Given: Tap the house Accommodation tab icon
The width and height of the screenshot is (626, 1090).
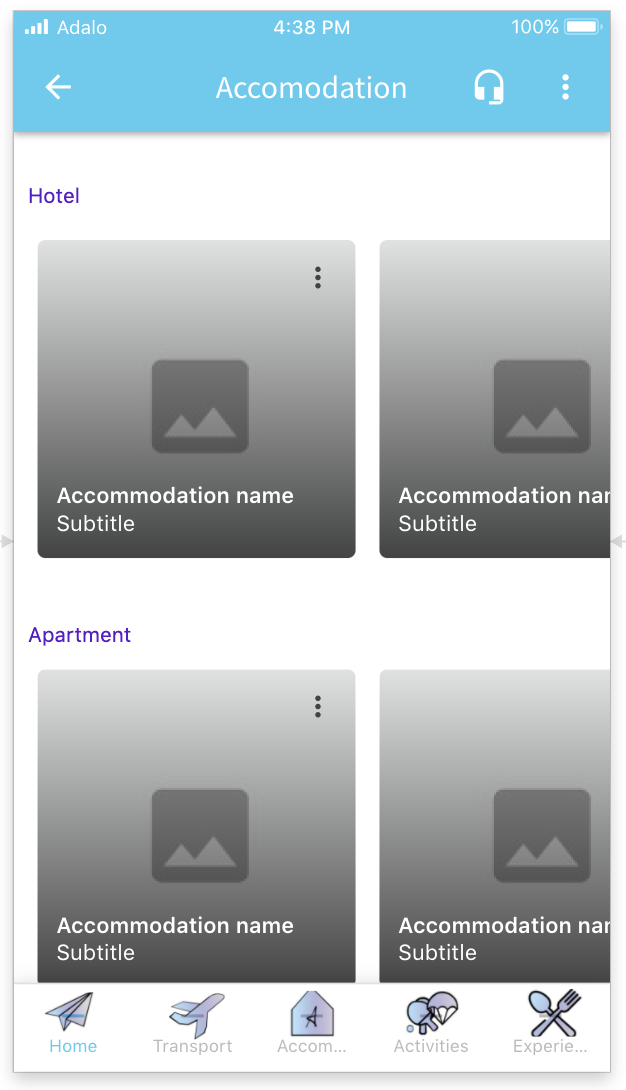Looking at the screenshot, I should [311, 1014].
